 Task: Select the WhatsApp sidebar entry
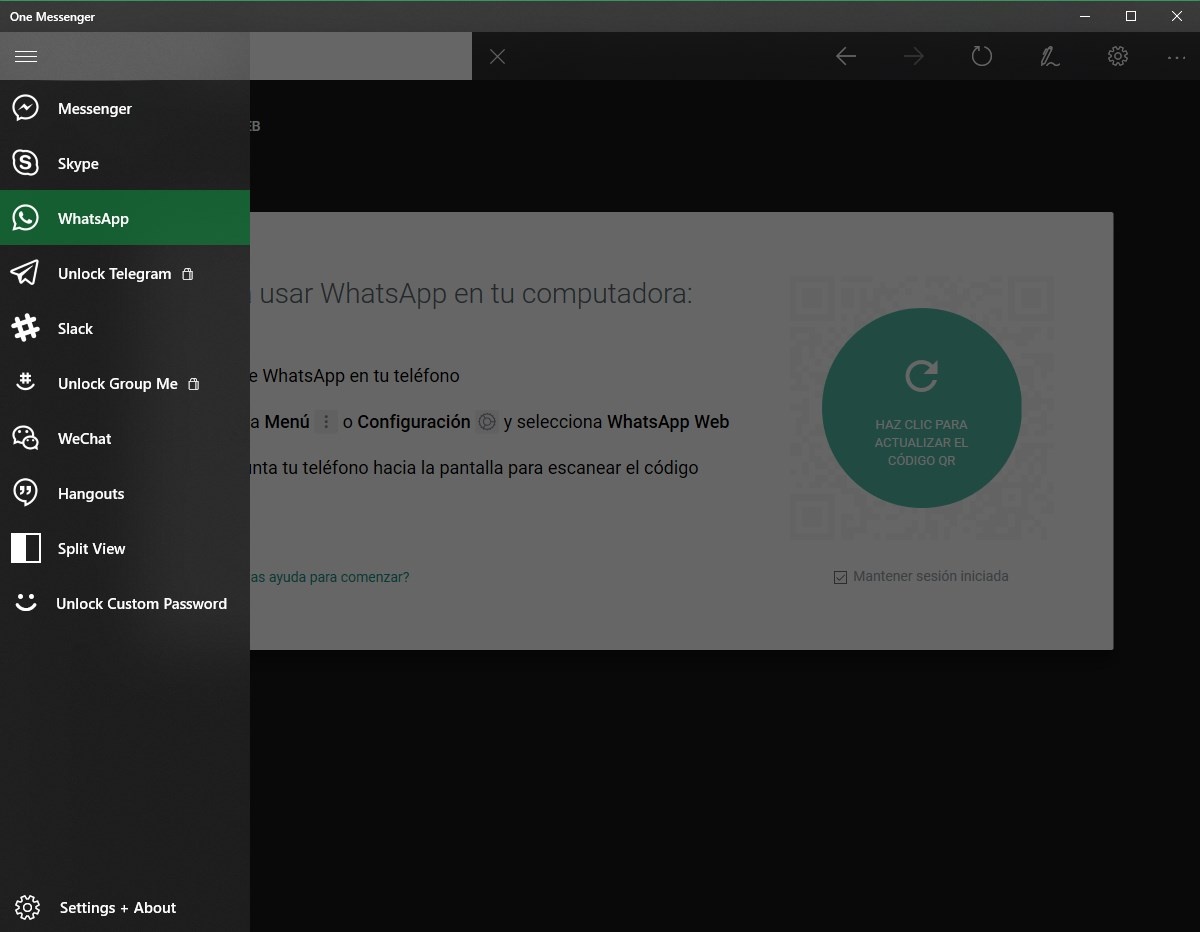tap(125, 218)
